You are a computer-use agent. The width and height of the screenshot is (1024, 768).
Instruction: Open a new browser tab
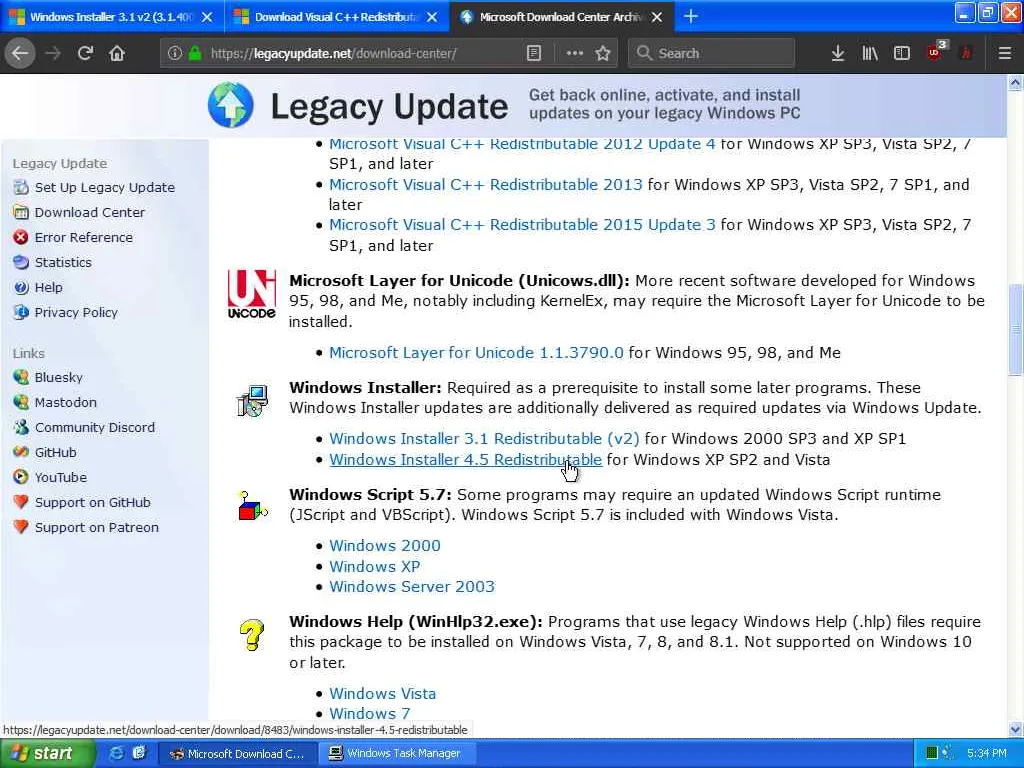pyautogui.click(x=690, y=16)
